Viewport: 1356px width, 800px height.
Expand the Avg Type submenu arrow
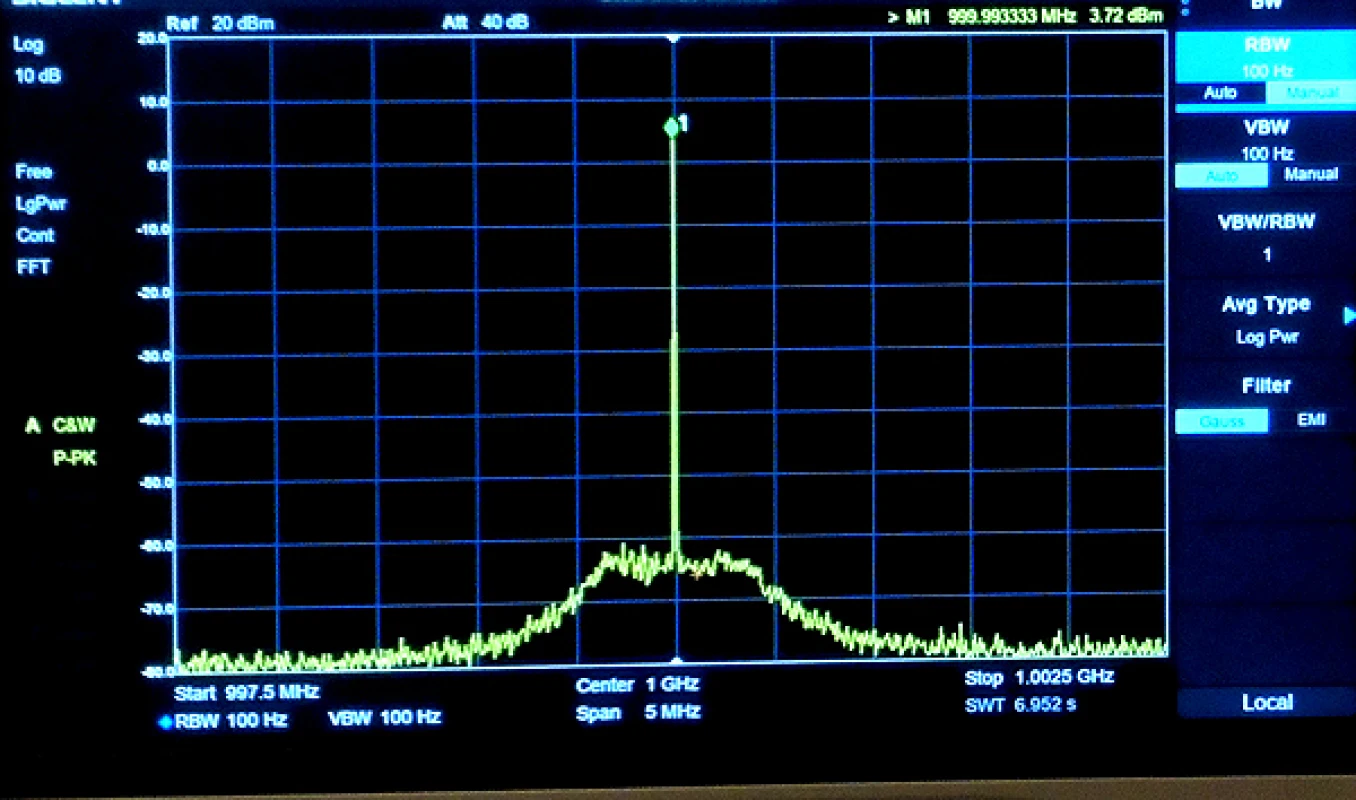click(x=1349, y=316)
